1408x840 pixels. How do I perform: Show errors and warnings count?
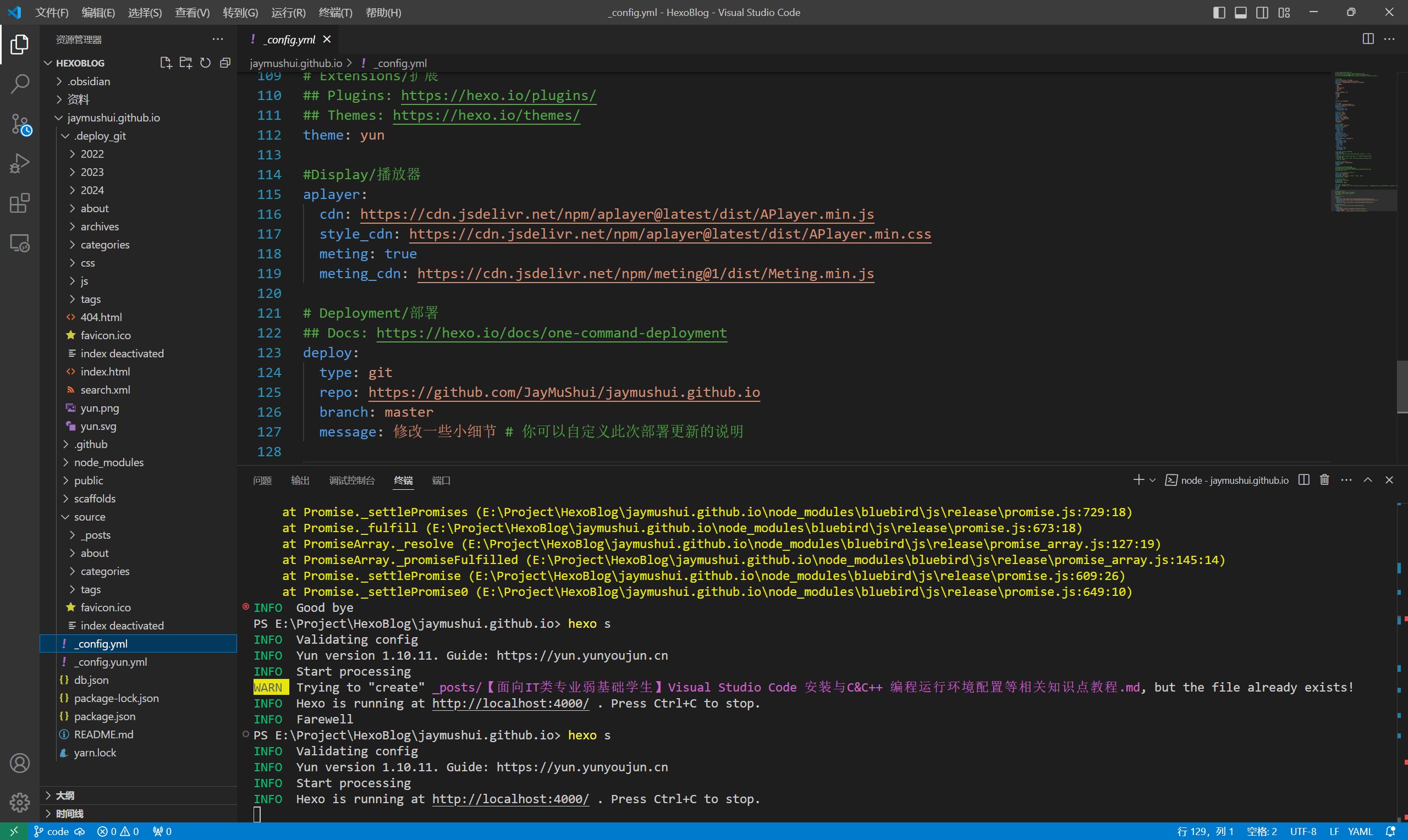(x=118, y=832)
